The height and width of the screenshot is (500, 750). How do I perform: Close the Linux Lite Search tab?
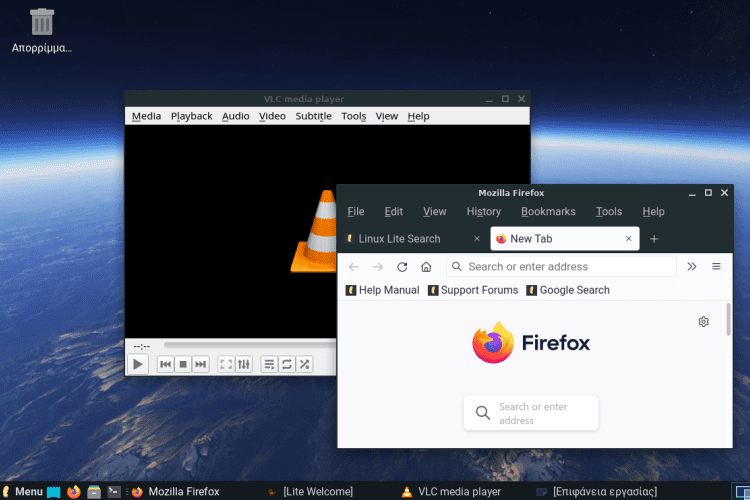click(477, 239)
